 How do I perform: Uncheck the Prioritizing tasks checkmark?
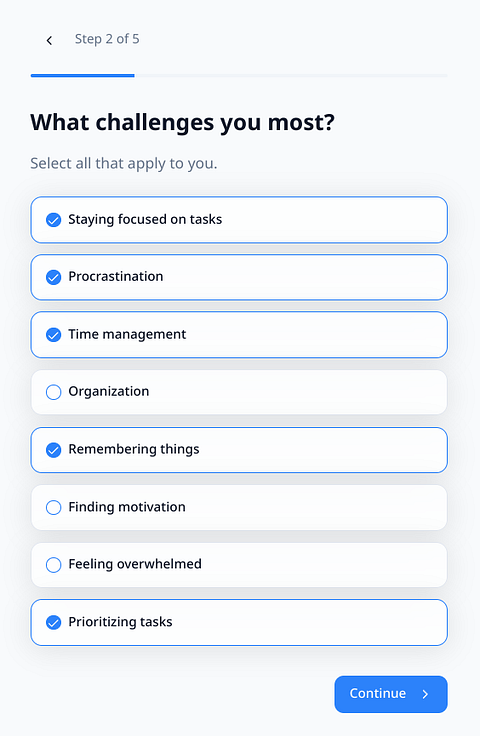pos(53,622)
